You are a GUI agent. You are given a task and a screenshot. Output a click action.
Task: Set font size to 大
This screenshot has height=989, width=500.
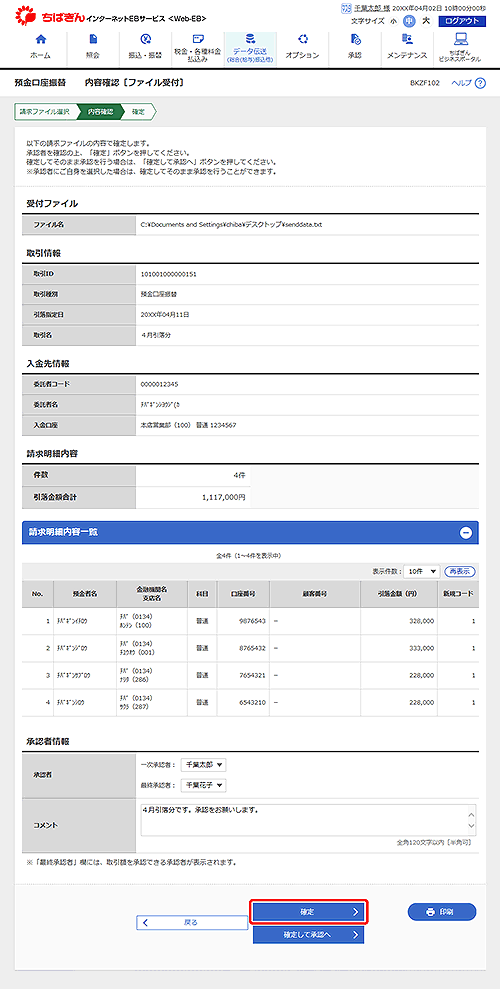click(x=426, y=21)
